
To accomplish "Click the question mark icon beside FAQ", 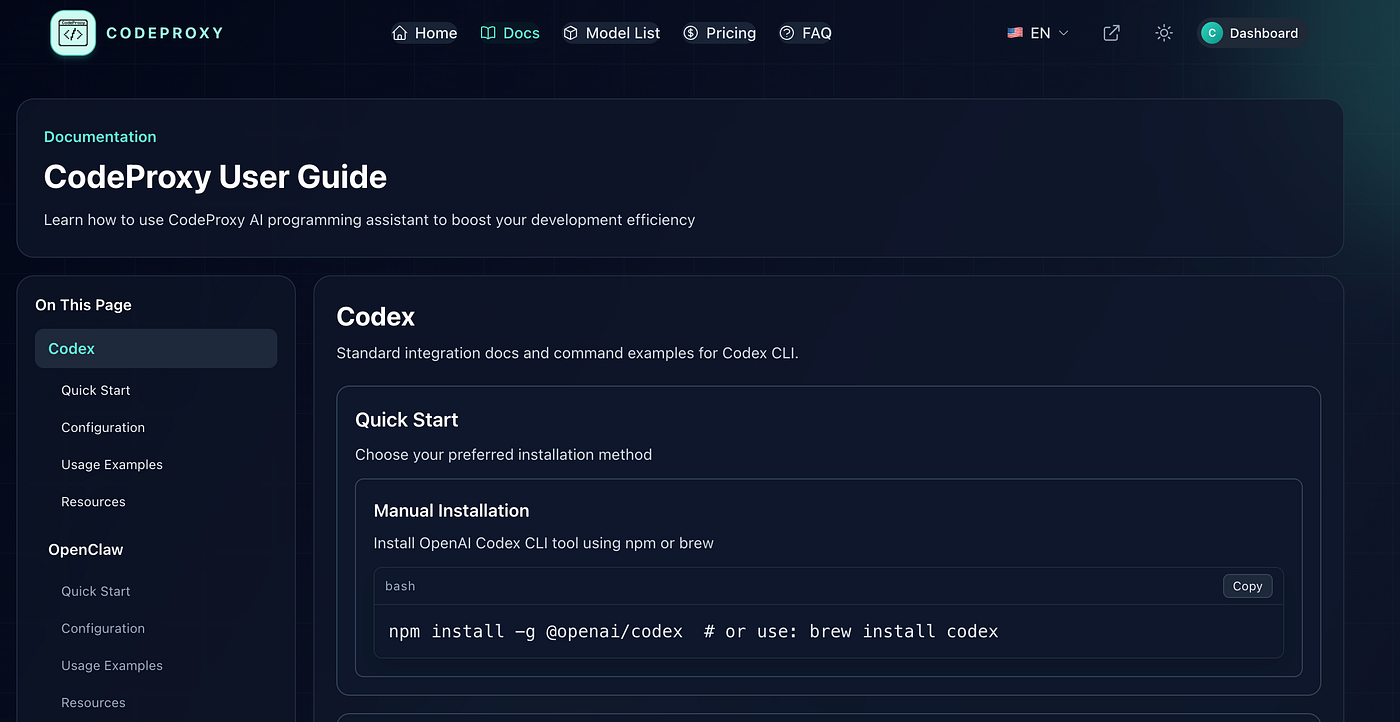I will 787,33.
